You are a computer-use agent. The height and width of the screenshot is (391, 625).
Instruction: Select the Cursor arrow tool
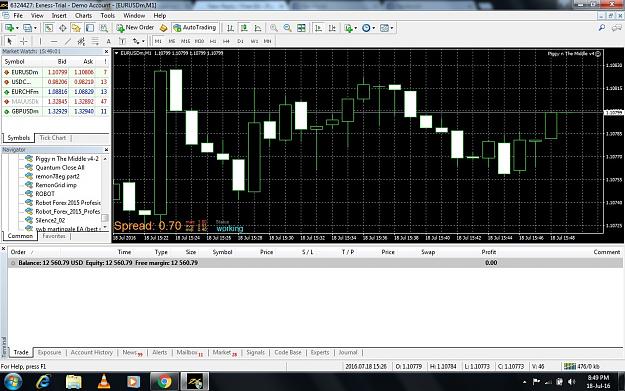click(10, 41)
